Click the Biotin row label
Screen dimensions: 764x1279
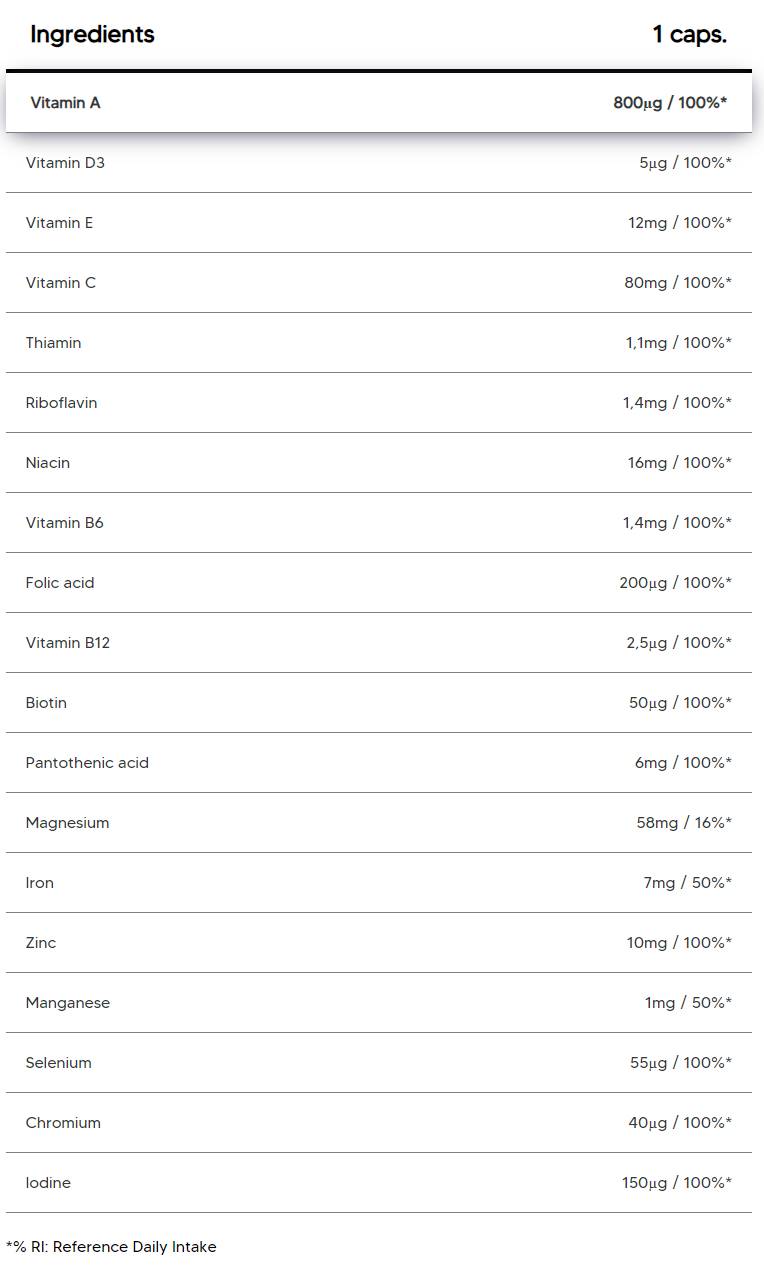click(x=46, y=702)
